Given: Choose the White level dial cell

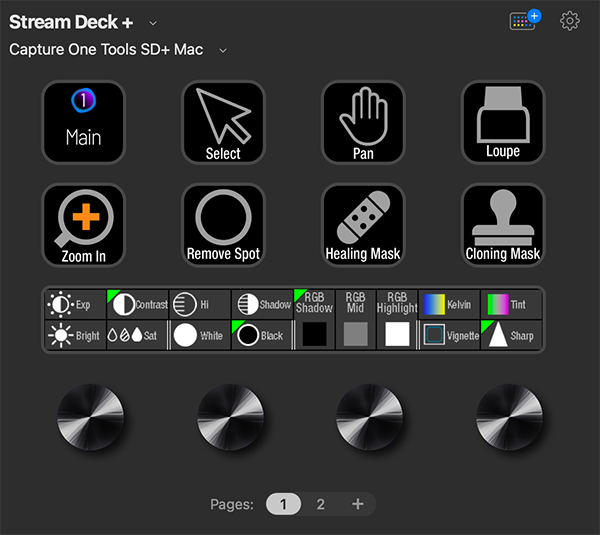Looking at the screenshot, I should click(201, 335).
